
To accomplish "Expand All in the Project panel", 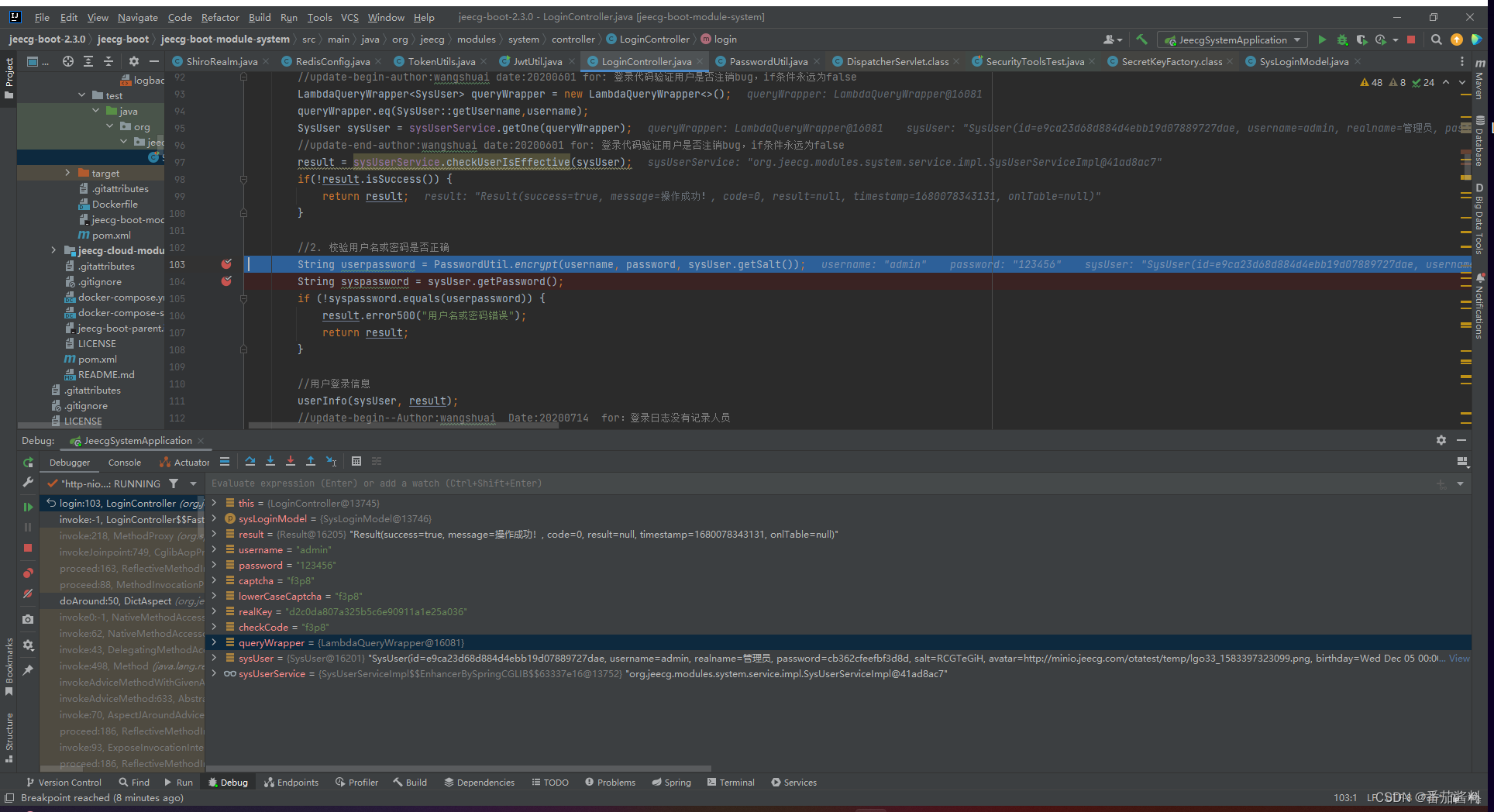I will pyautogui.click(x=88, y=61).
